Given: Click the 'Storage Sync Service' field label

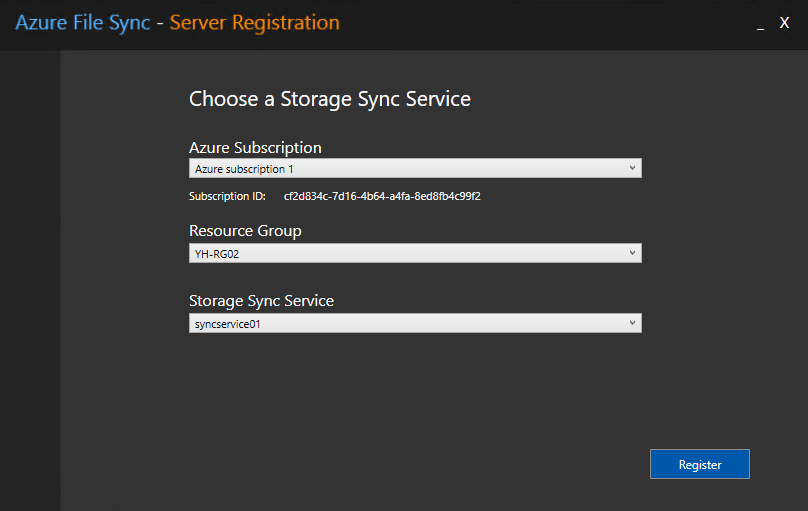Looking at the screenshot, I should [261, 301].
